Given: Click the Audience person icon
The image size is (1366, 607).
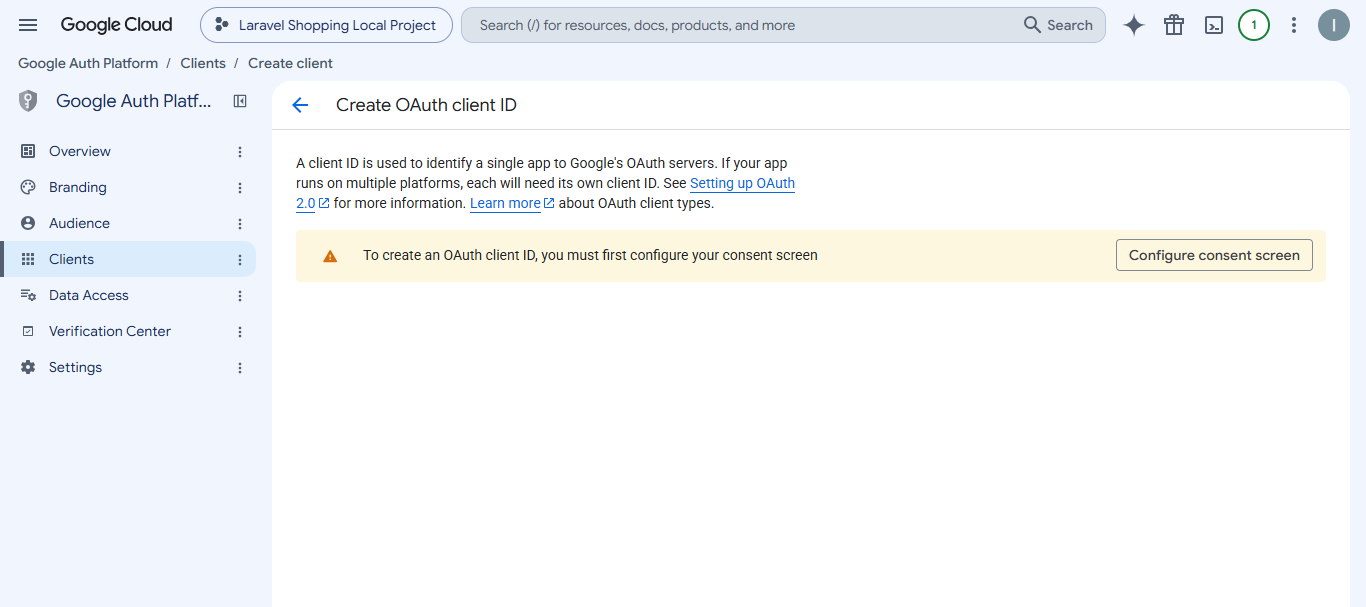Looking at the screenshot, I should (x=28, y=223).
